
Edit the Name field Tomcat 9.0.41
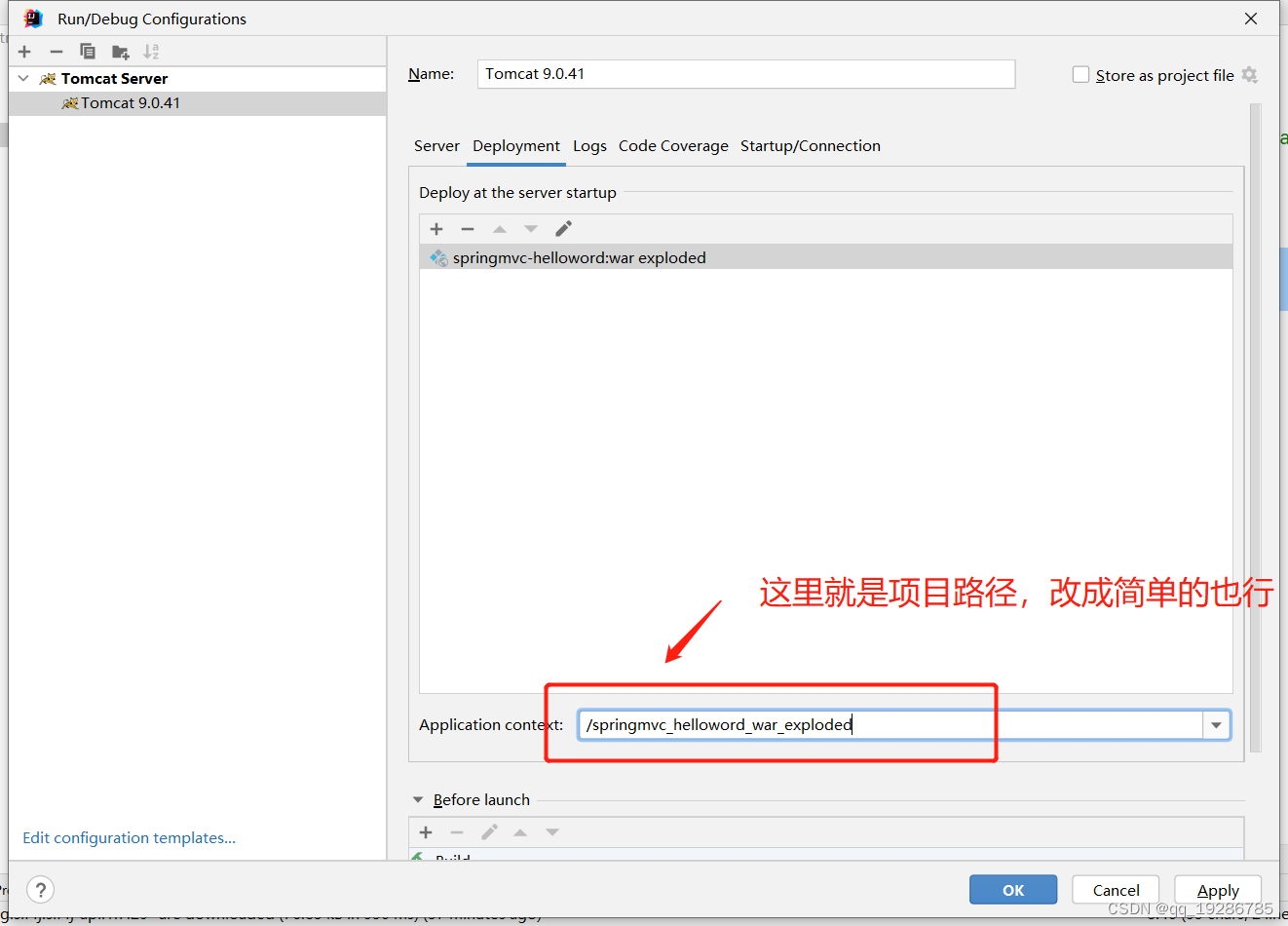(x=746, y=74)
